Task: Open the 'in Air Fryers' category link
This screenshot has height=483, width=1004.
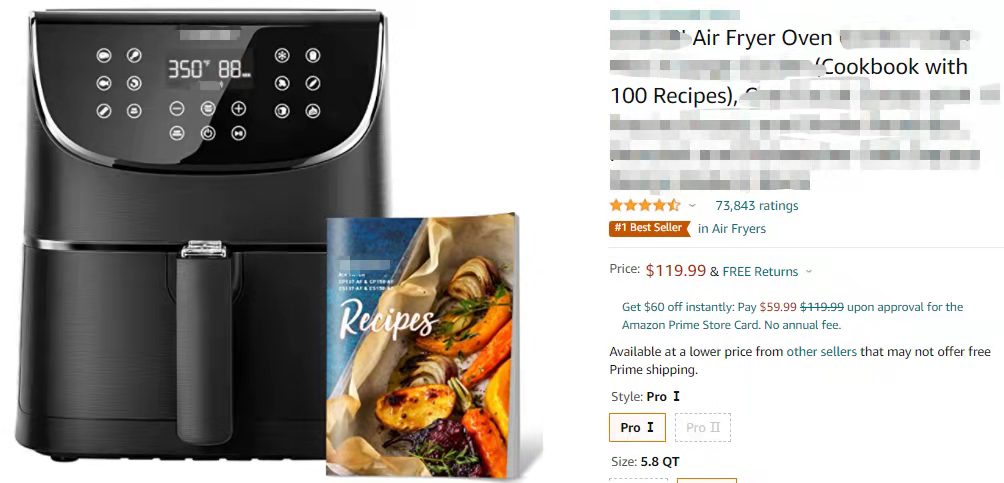Action: click(732, 229)
